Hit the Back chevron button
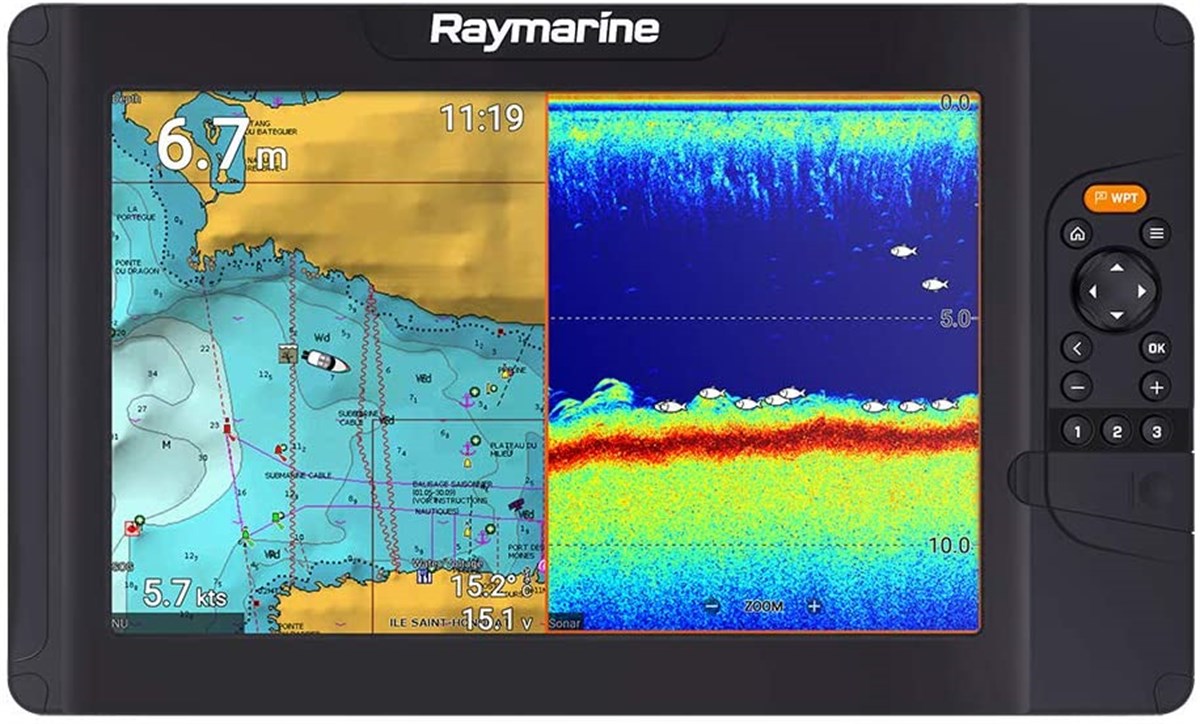 coord(1076,349)
